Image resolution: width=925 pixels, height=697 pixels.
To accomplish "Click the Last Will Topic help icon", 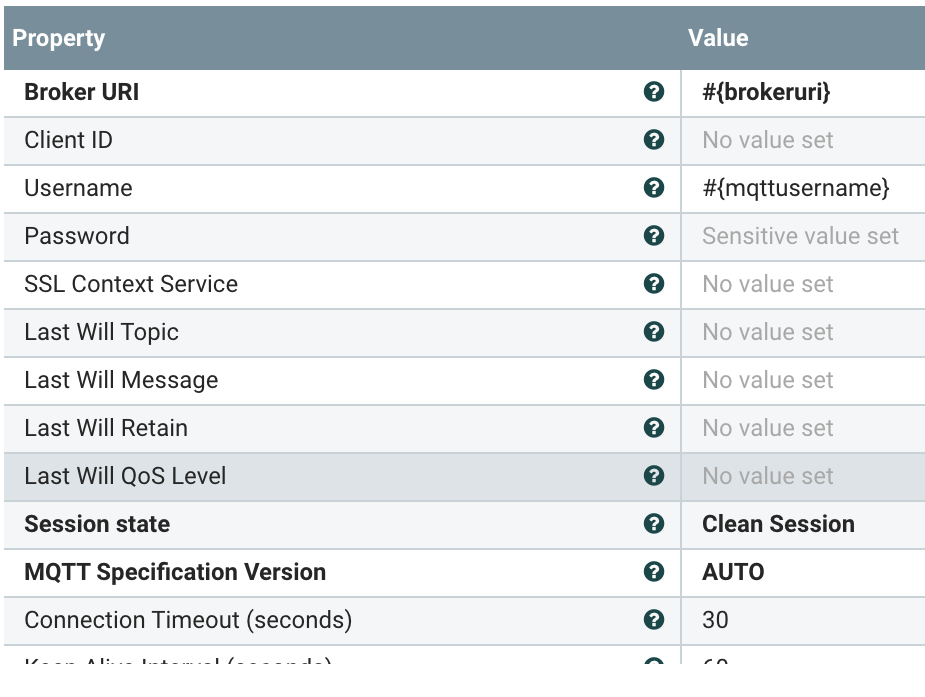I will [654, 332].
